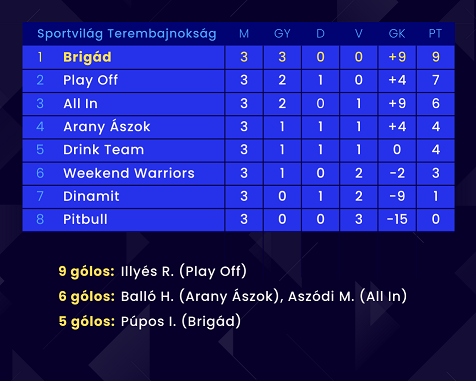The height and width of the screenshot is (381, 476).
Task: Click the GY column header
Action: point(282,34)
